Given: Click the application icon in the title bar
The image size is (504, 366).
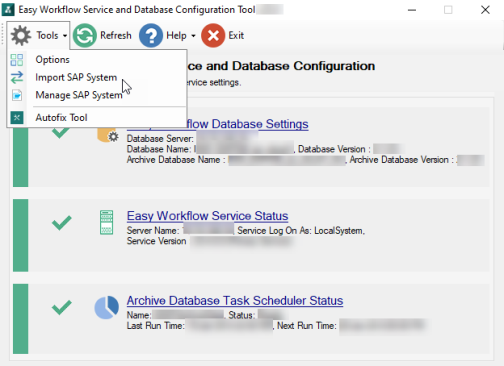Looking at the screenshot, I should click(8, 9).
